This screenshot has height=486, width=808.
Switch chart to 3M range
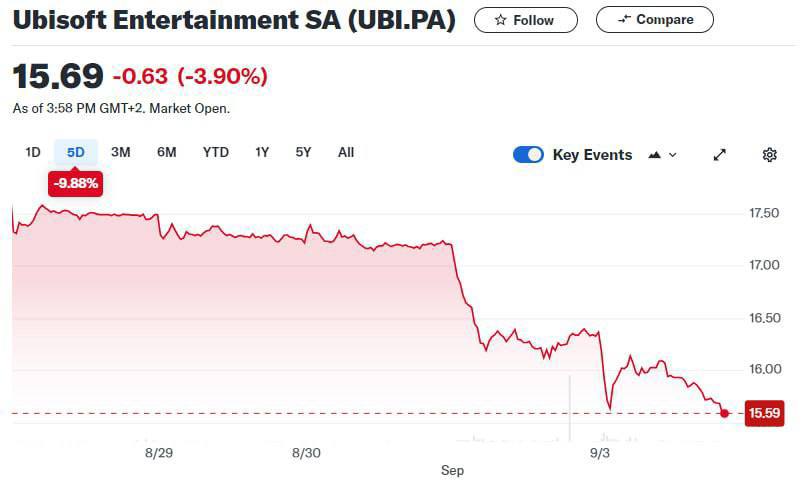(x=120, y=152)
